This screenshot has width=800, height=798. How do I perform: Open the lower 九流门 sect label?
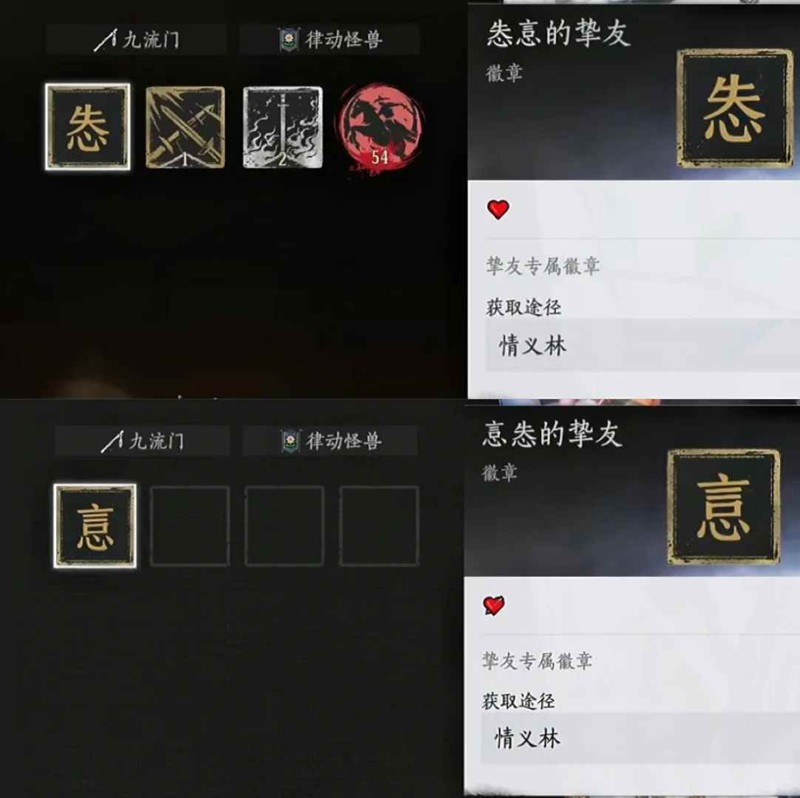click(142, 441)
